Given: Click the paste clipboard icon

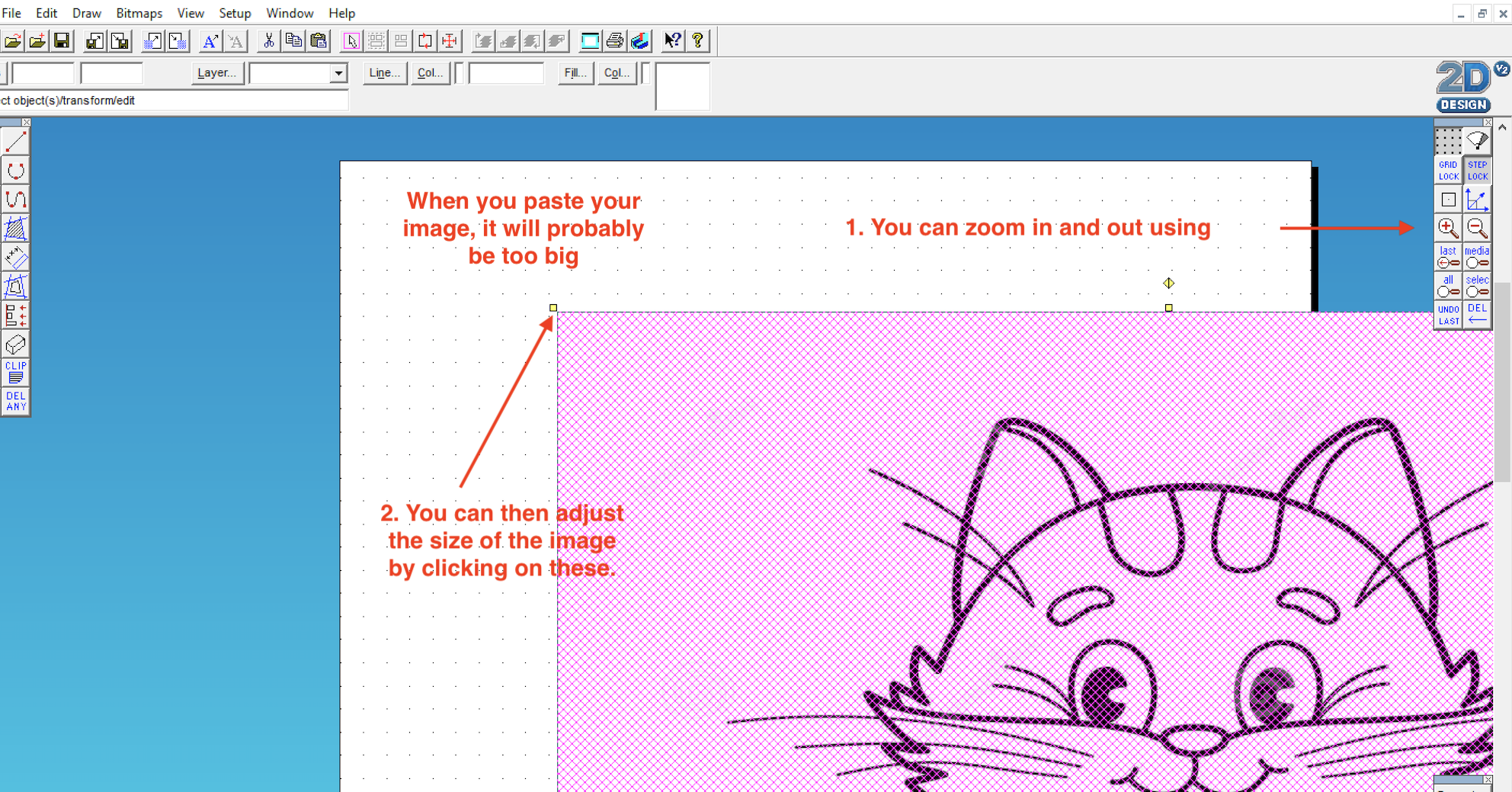Looking at the screenshot, I should click(319, 40).
